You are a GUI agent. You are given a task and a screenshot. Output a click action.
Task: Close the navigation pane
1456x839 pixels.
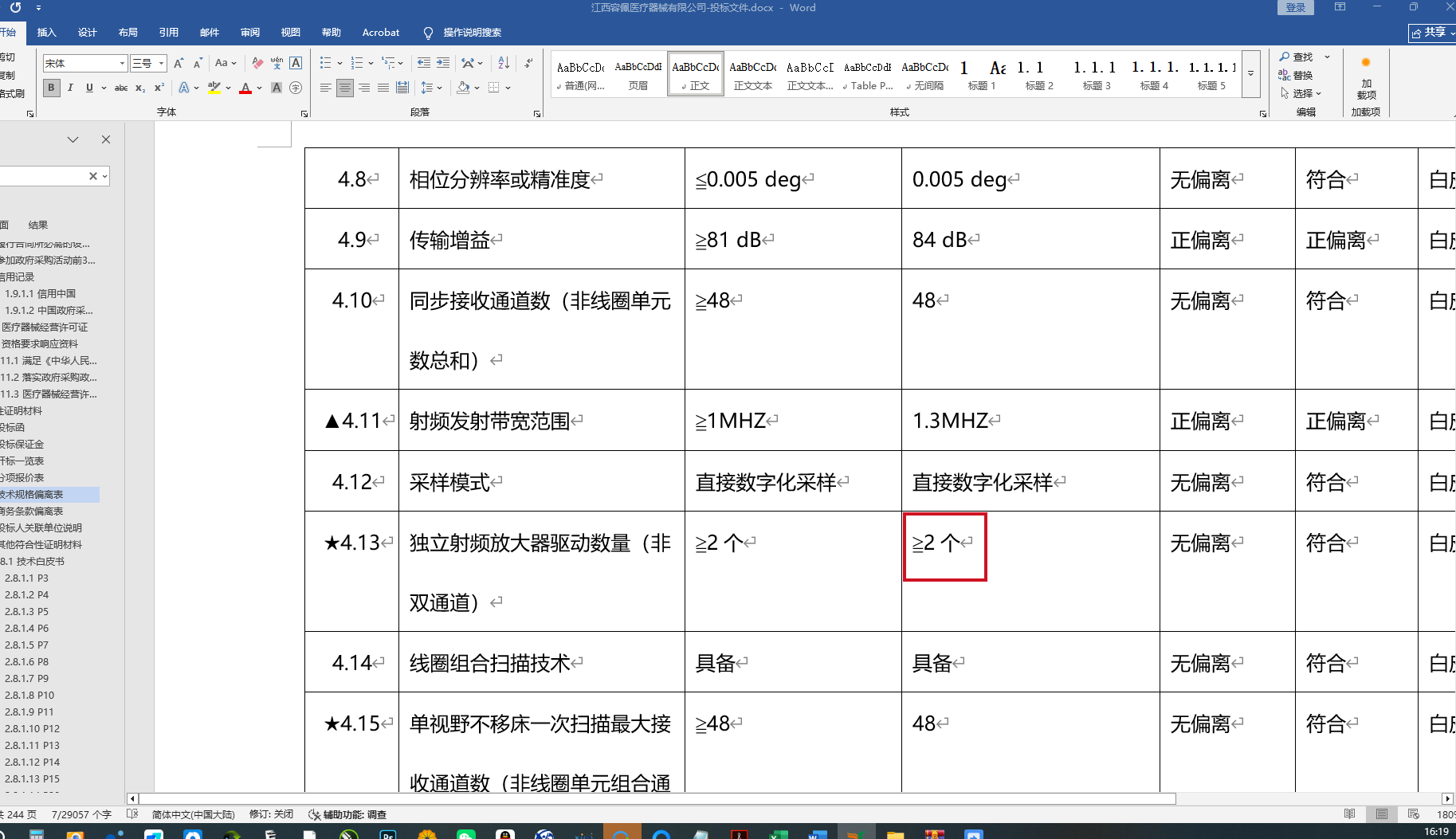tap(106, 139)
